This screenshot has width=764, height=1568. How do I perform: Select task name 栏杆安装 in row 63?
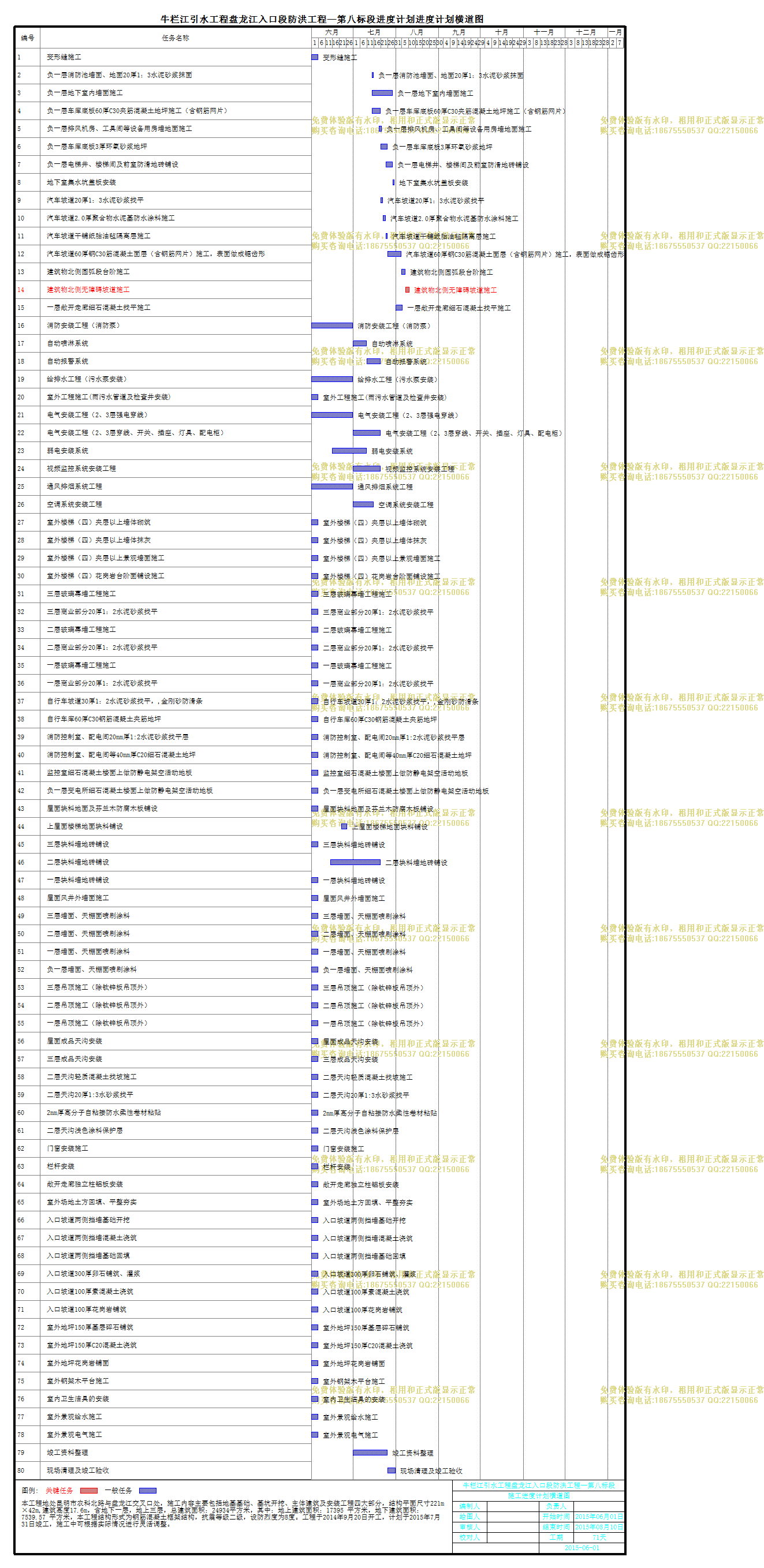click(x=60, y=1166)
